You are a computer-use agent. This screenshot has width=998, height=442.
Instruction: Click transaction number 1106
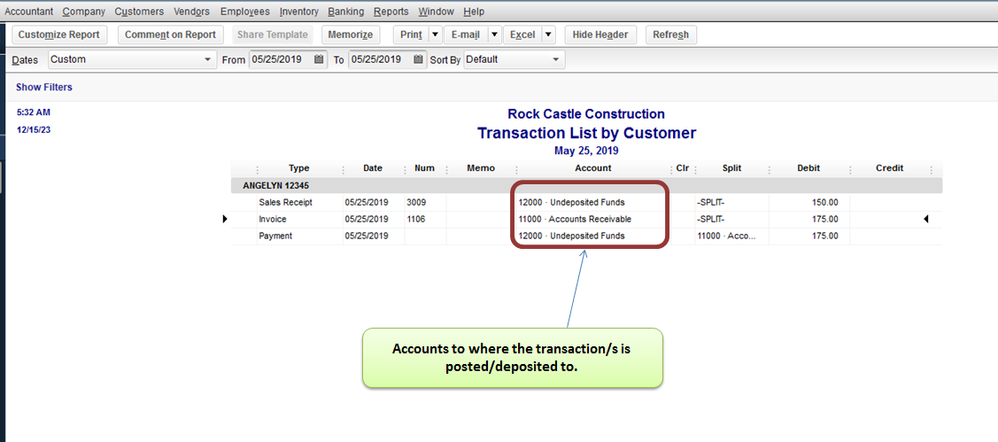coord(416,219)
